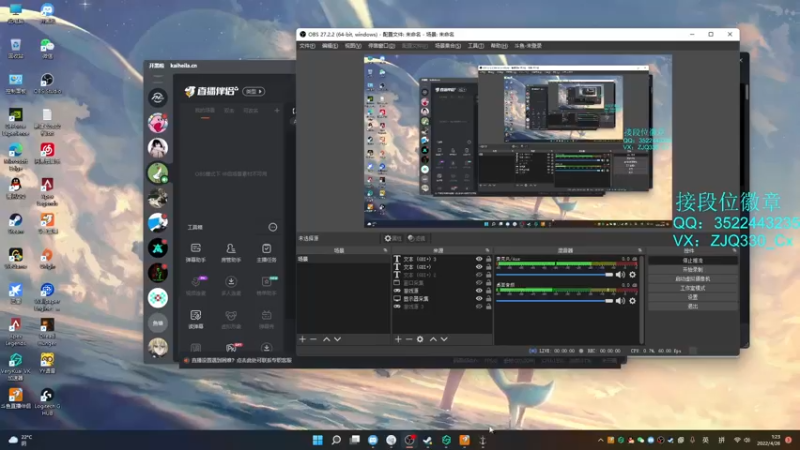Open the OBS 视图 (View) menu
Viewport: 800px width, 450px height.
coord(353,46)
